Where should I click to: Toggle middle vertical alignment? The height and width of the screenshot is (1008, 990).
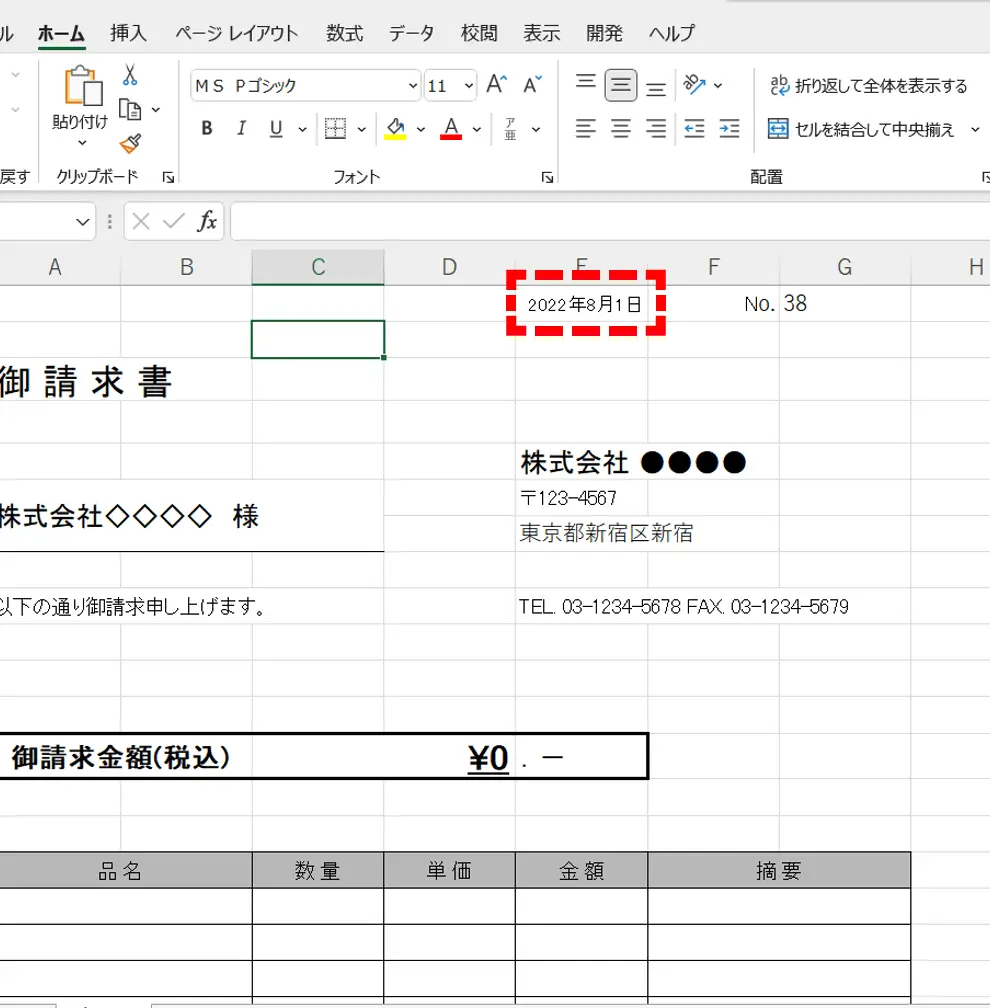pos(621,85)
